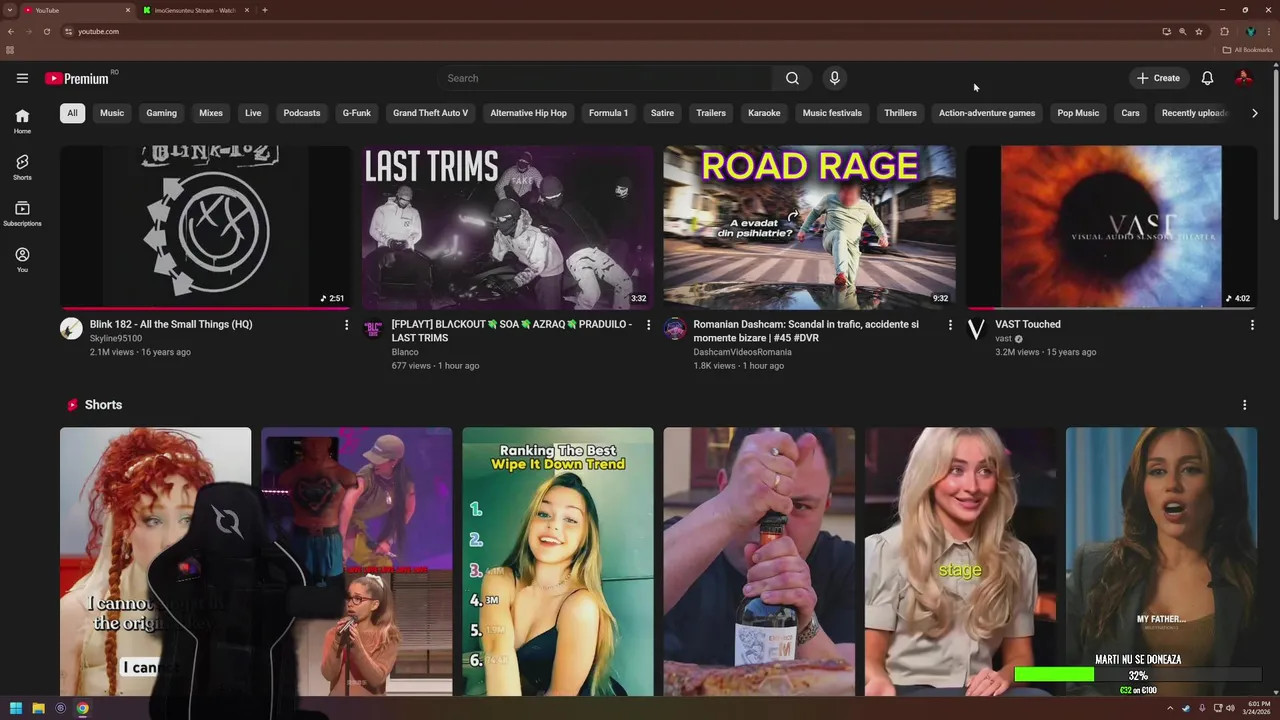The image size is (1280, 720).
Task: Open All Bookmarks folder
Action: 1248,50
